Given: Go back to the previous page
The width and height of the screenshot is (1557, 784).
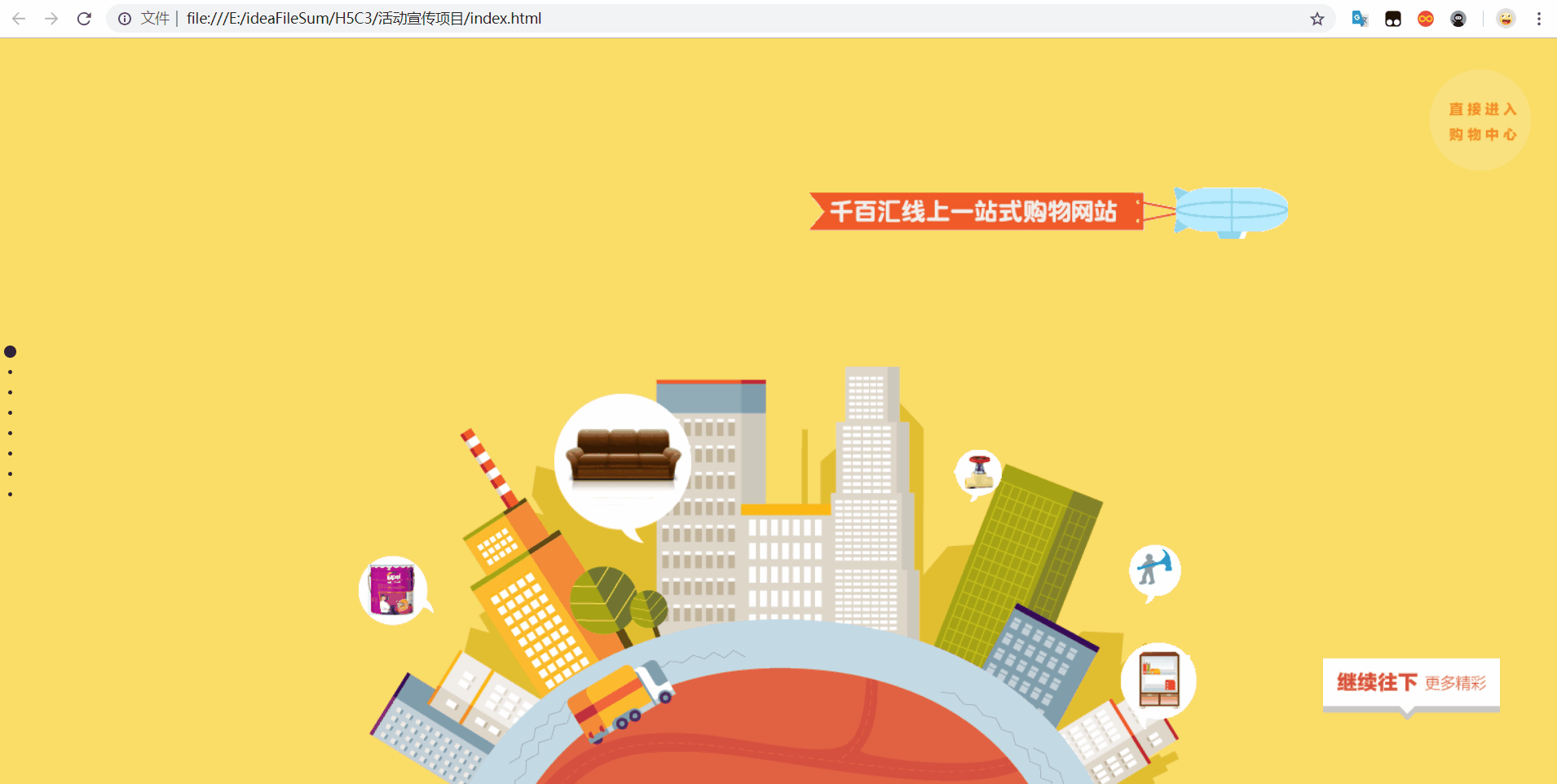Looking at the screenshot, I should (x=19, y=19).
